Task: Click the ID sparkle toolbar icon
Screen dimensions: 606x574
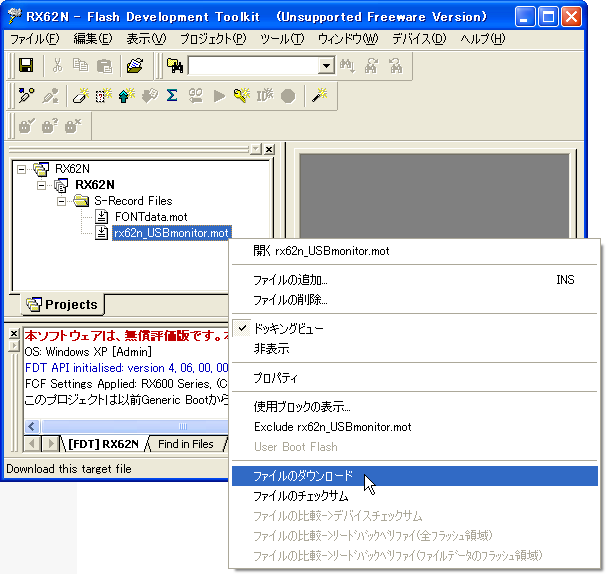Action: click(x=265, y=95)
